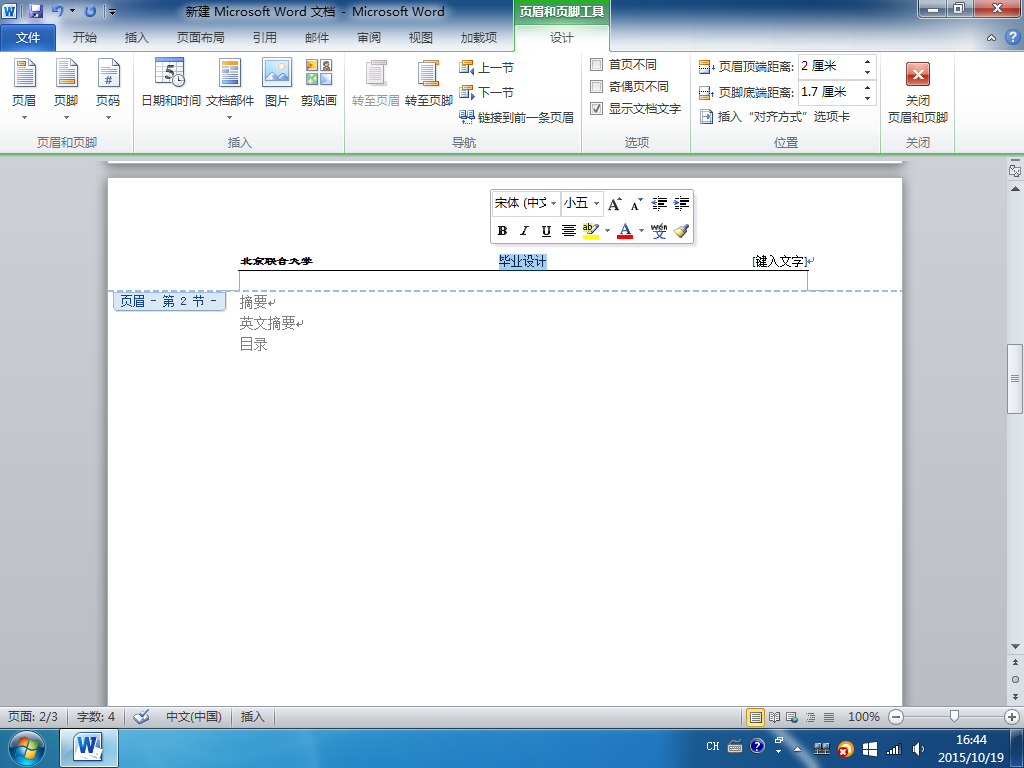
Task: Click the zoom slider handle
Action: tap(954, 717)
